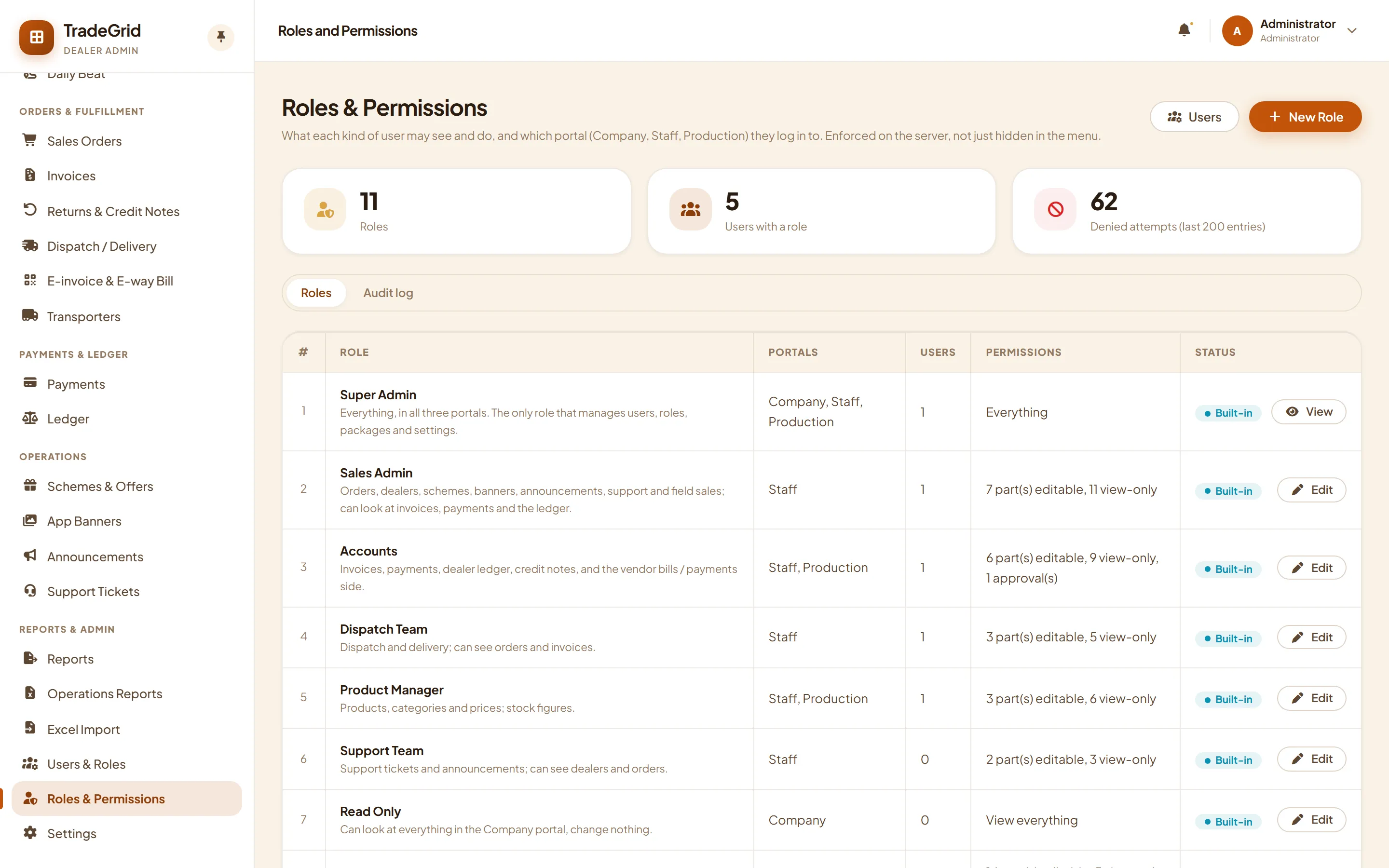Click the Built-in badge for Super Admin

[x=1228, y=413]
